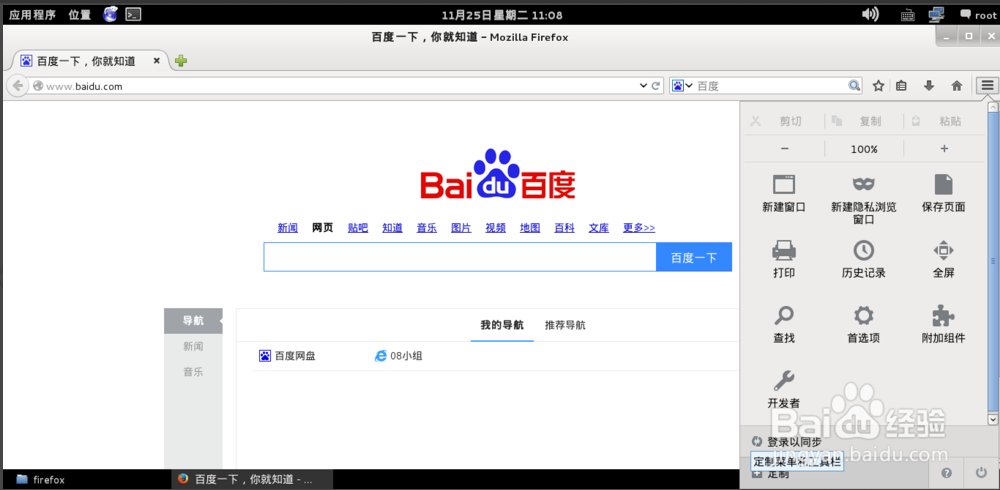The width and height of the screenshot is (1000, 490).
Task: Reload the page with refresh icon
Action: point(656,85)
